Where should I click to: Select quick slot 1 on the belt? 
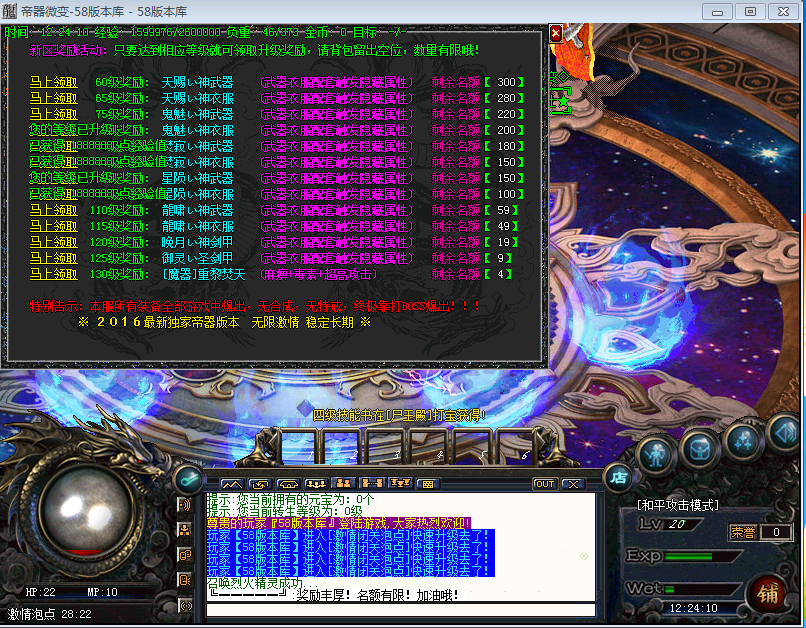(298, 447)
